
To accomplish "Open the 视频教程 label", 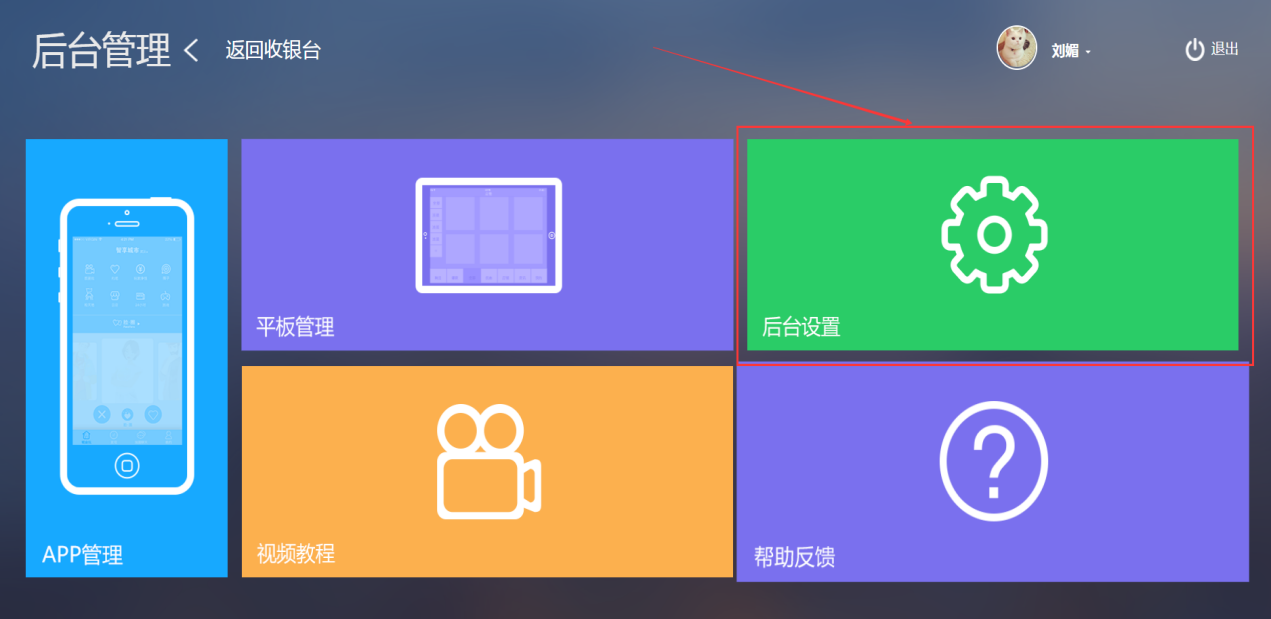I will pyautogui.click(x=295, y=553).
